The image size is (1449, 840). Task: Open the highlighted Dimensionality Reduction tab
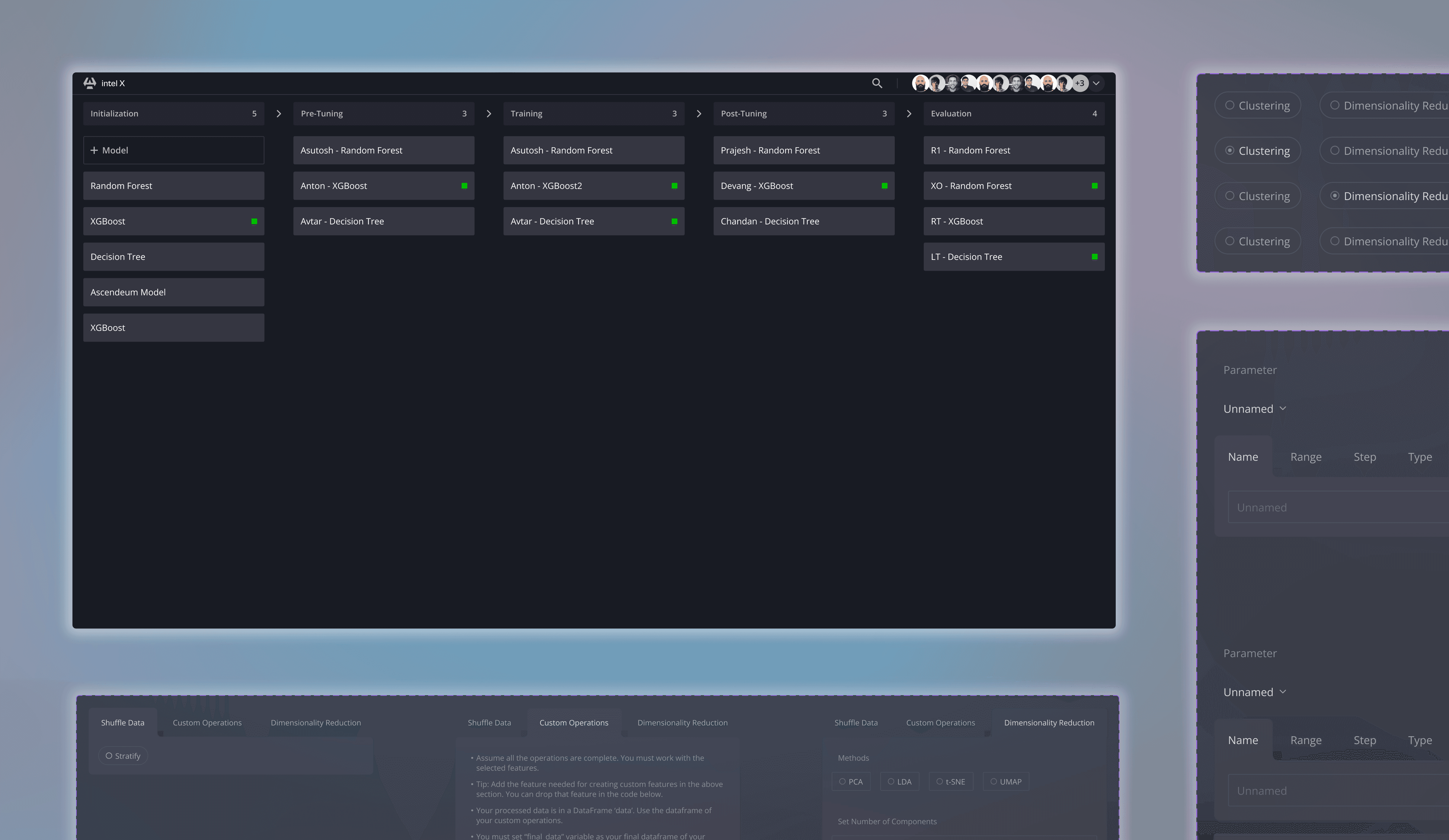click(1049, 723)
